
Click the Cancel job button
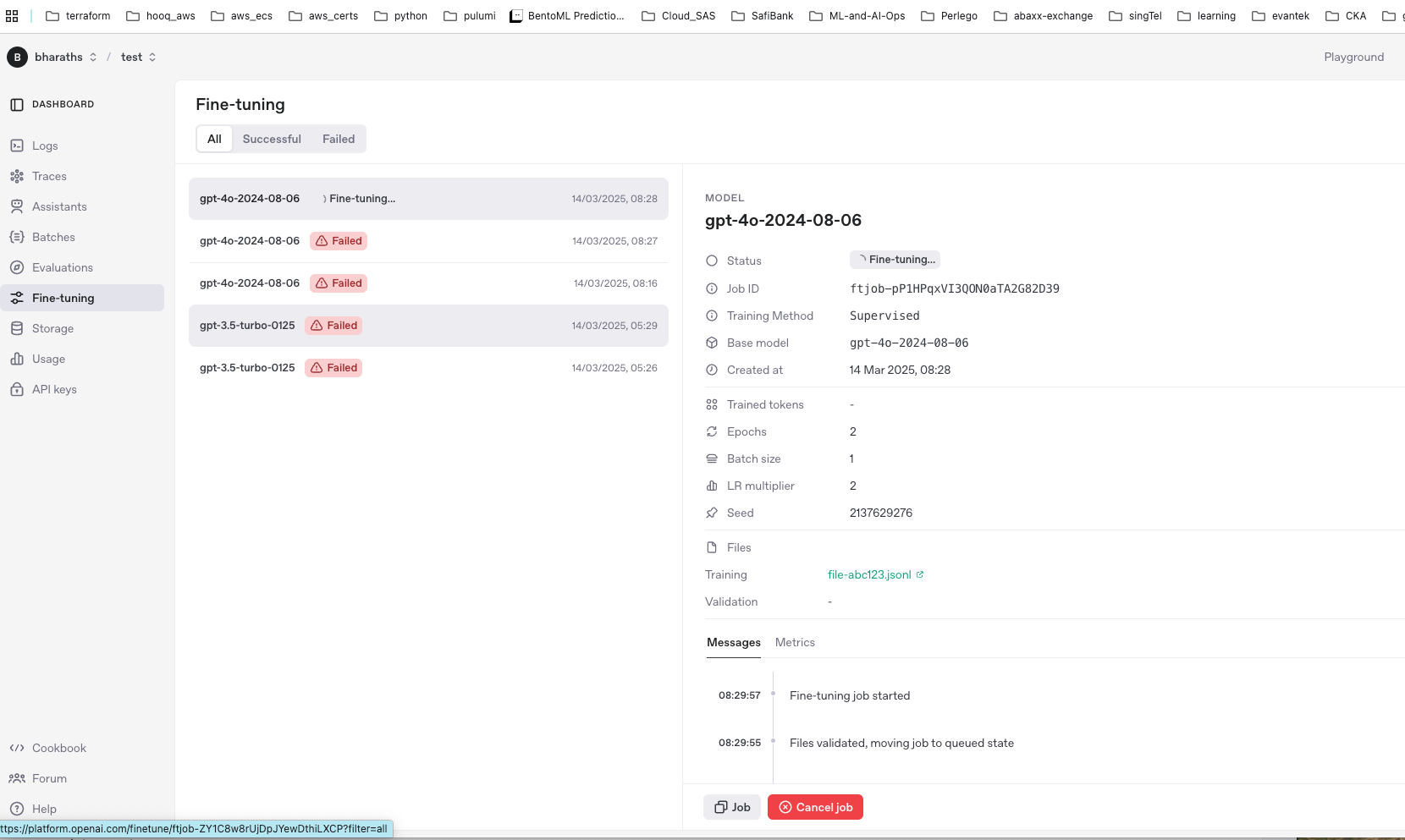pyautogui.click(x=815, y=807)
